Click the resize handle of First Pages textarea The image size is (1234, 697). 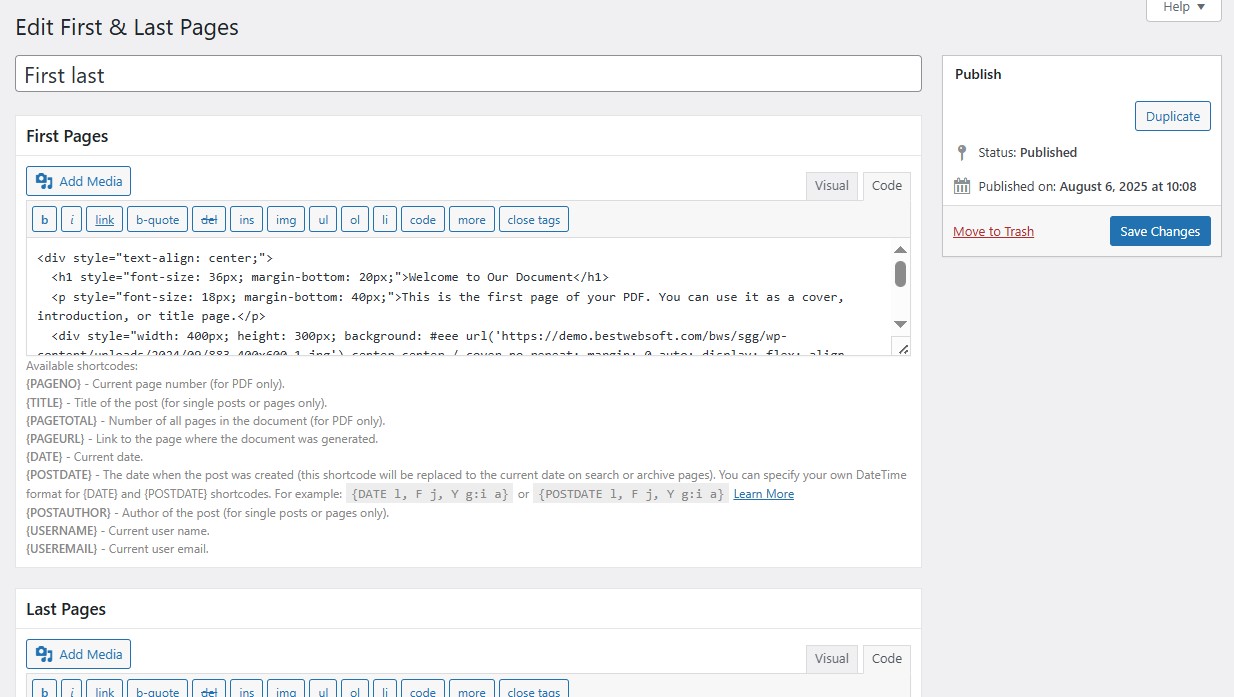pyautogui.click(x=901, y=347)
